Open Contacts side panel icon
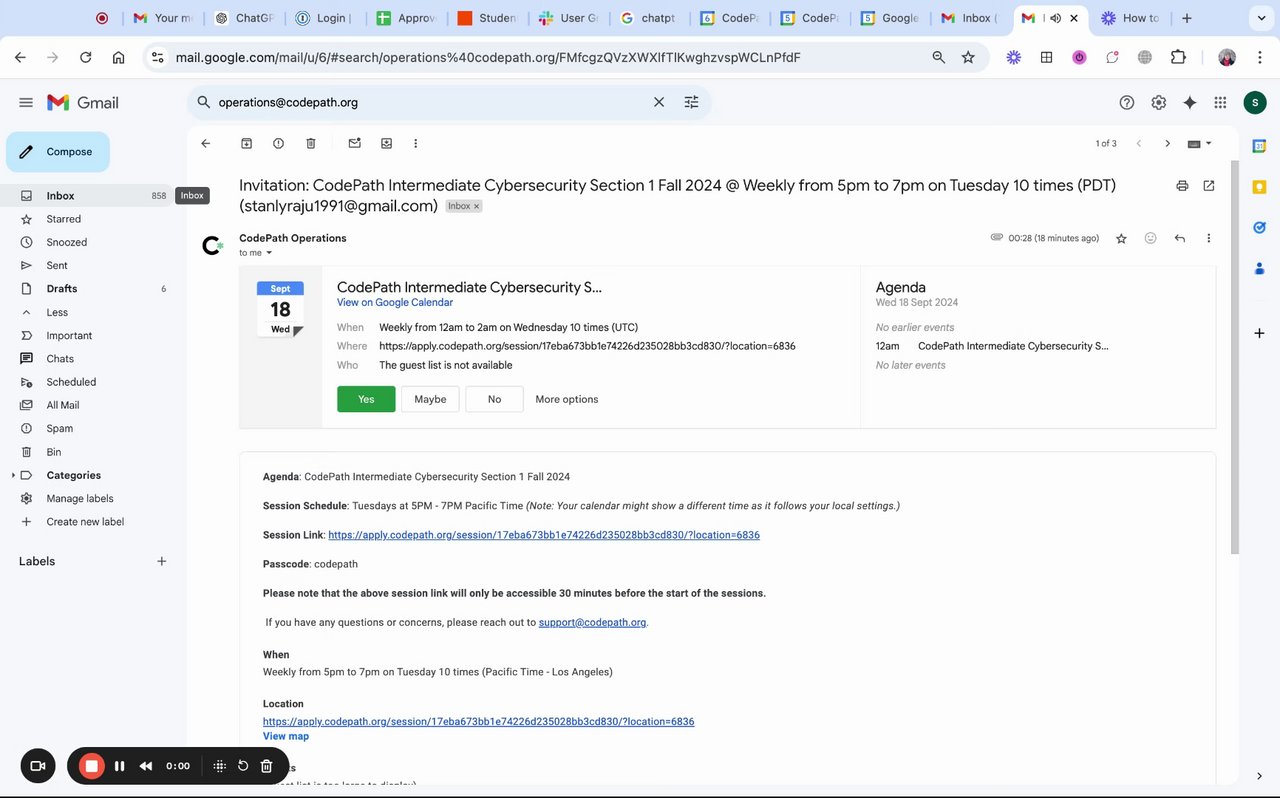Viewport: 1280px width, 798px height. tap(1259, 268)
